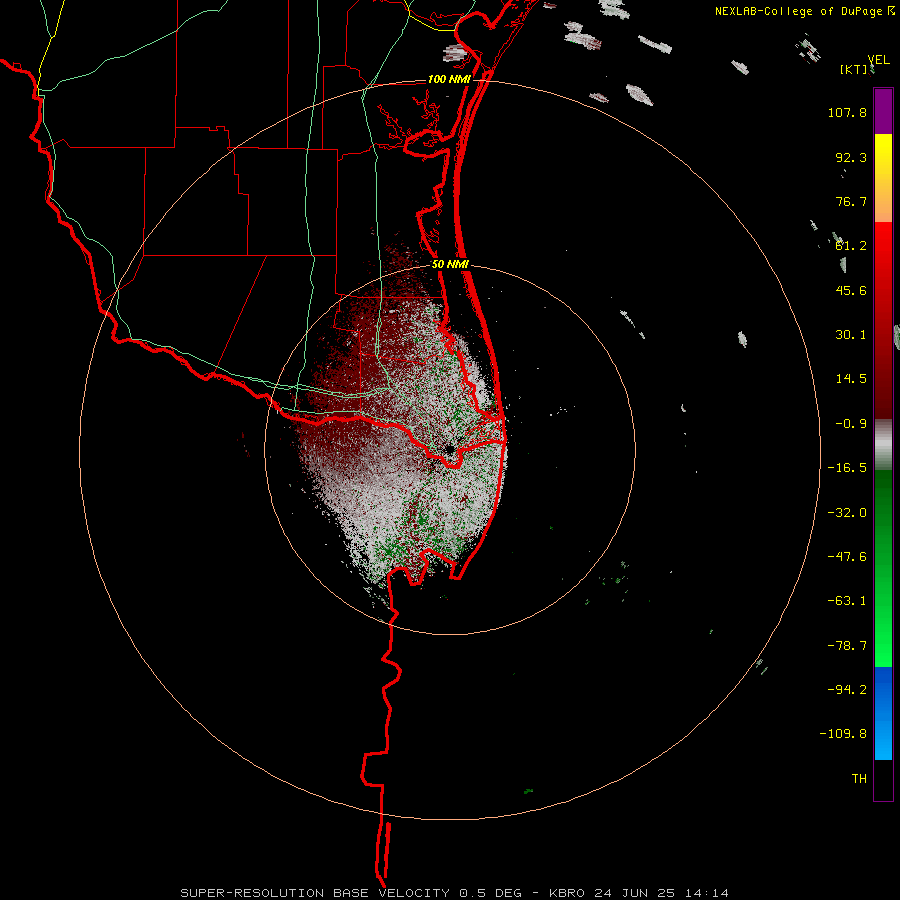Click the 14.5 velocity scale value
The width and height of the screenshot is (900, 900).
coord(851,379)
